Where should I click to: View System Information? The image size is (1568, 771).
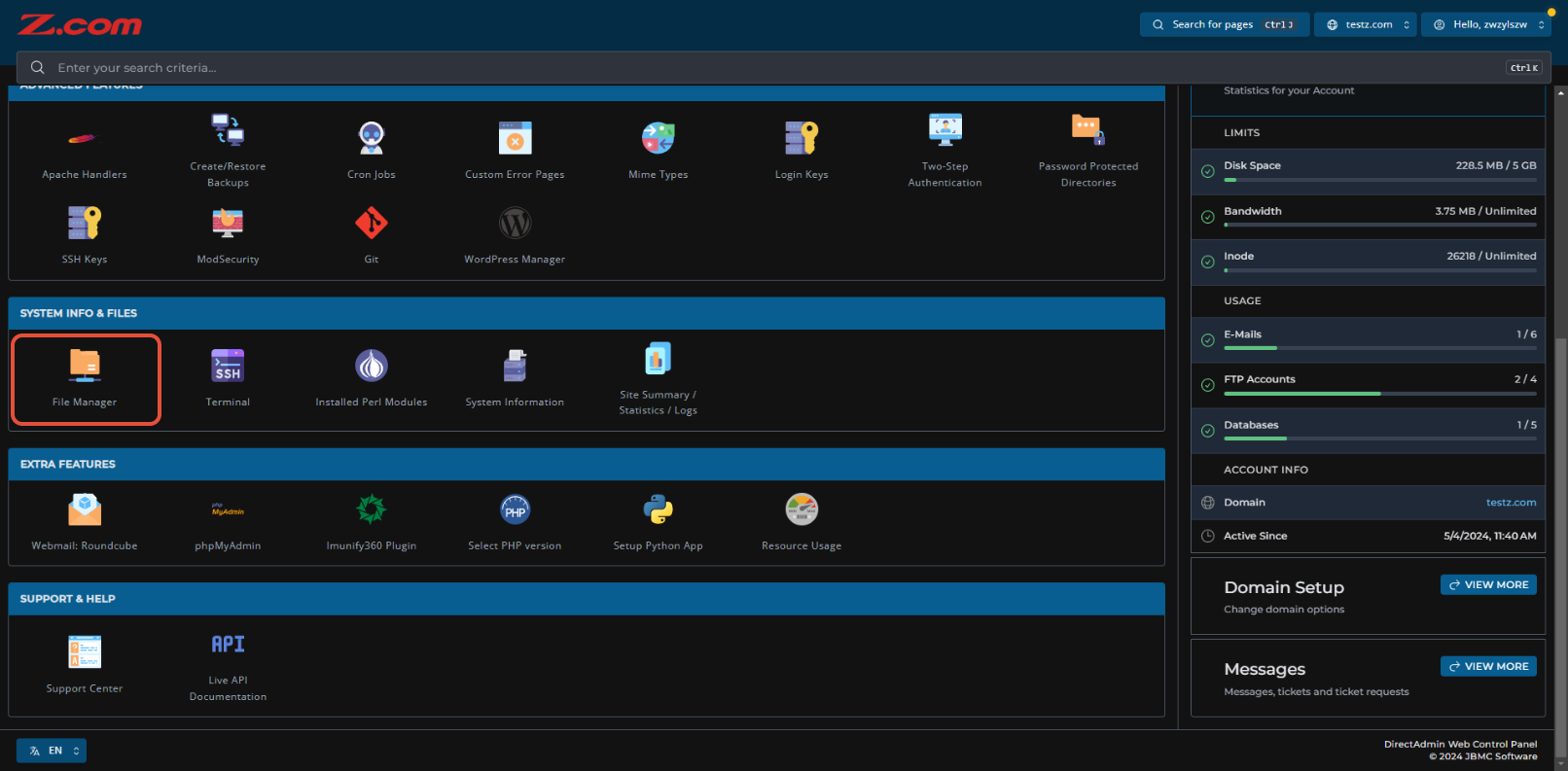(x=515, y=378)
